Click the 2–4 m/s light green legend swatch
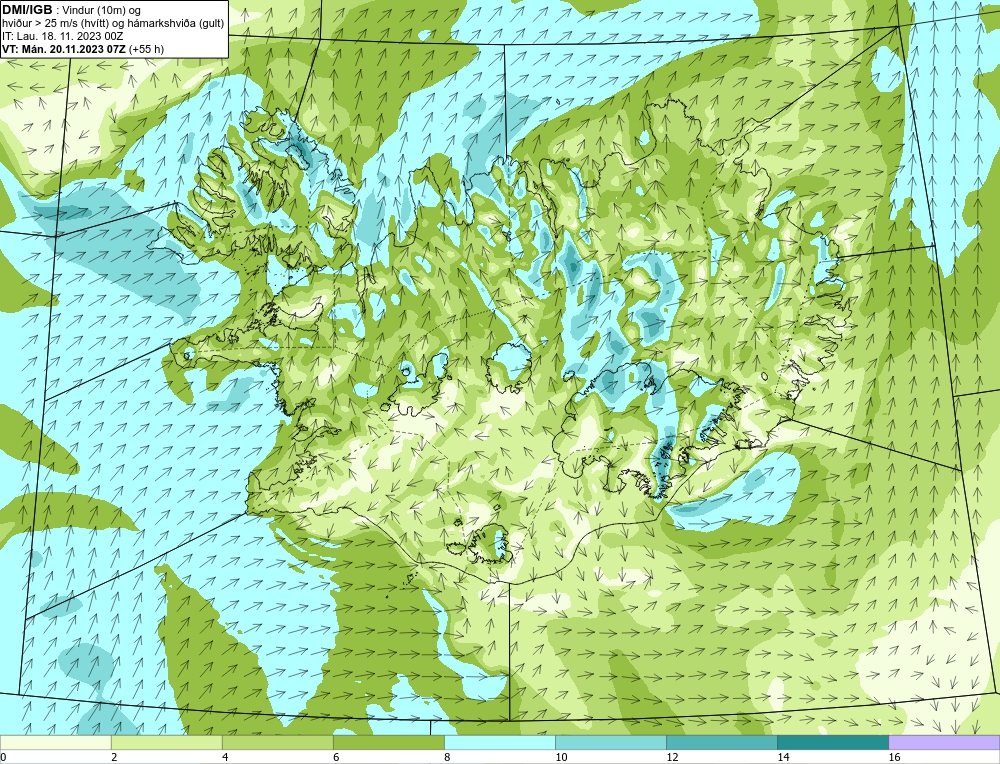Image resolution: width=1000 pixels, height=764 pixels. 166,742
